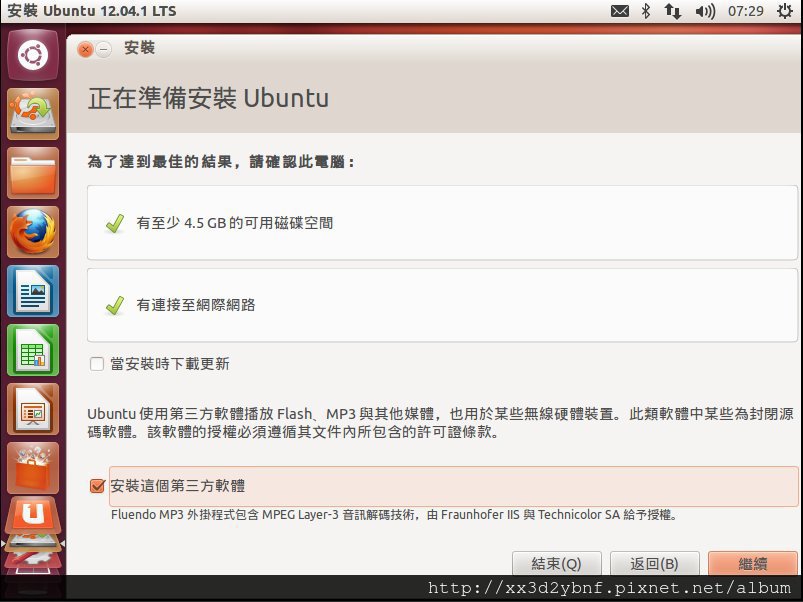
Task: Click the Install Ubuntu launcher icon
Action: (33, 114)
